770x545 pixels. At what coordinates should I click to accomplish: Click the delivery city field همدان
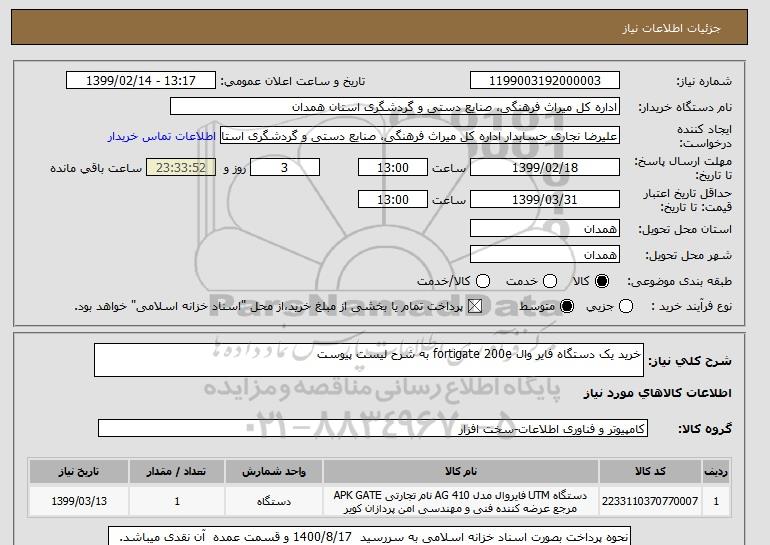coord(545,254)
